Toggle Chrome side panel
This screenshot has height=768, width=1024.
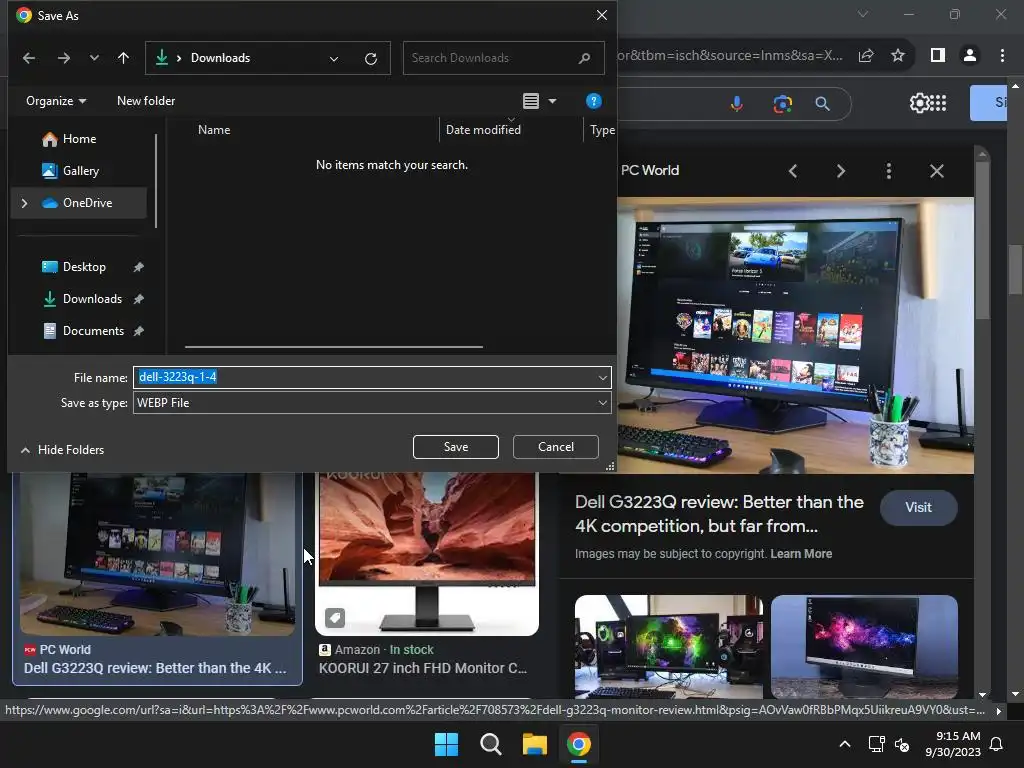point(938,56)
